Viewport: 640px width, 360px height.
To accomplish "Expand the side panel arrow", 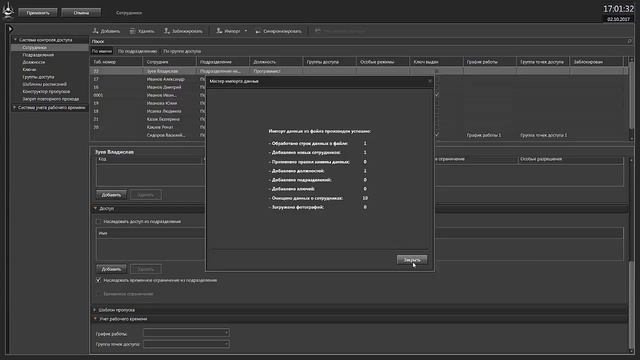I will click(x=11, y=29).
